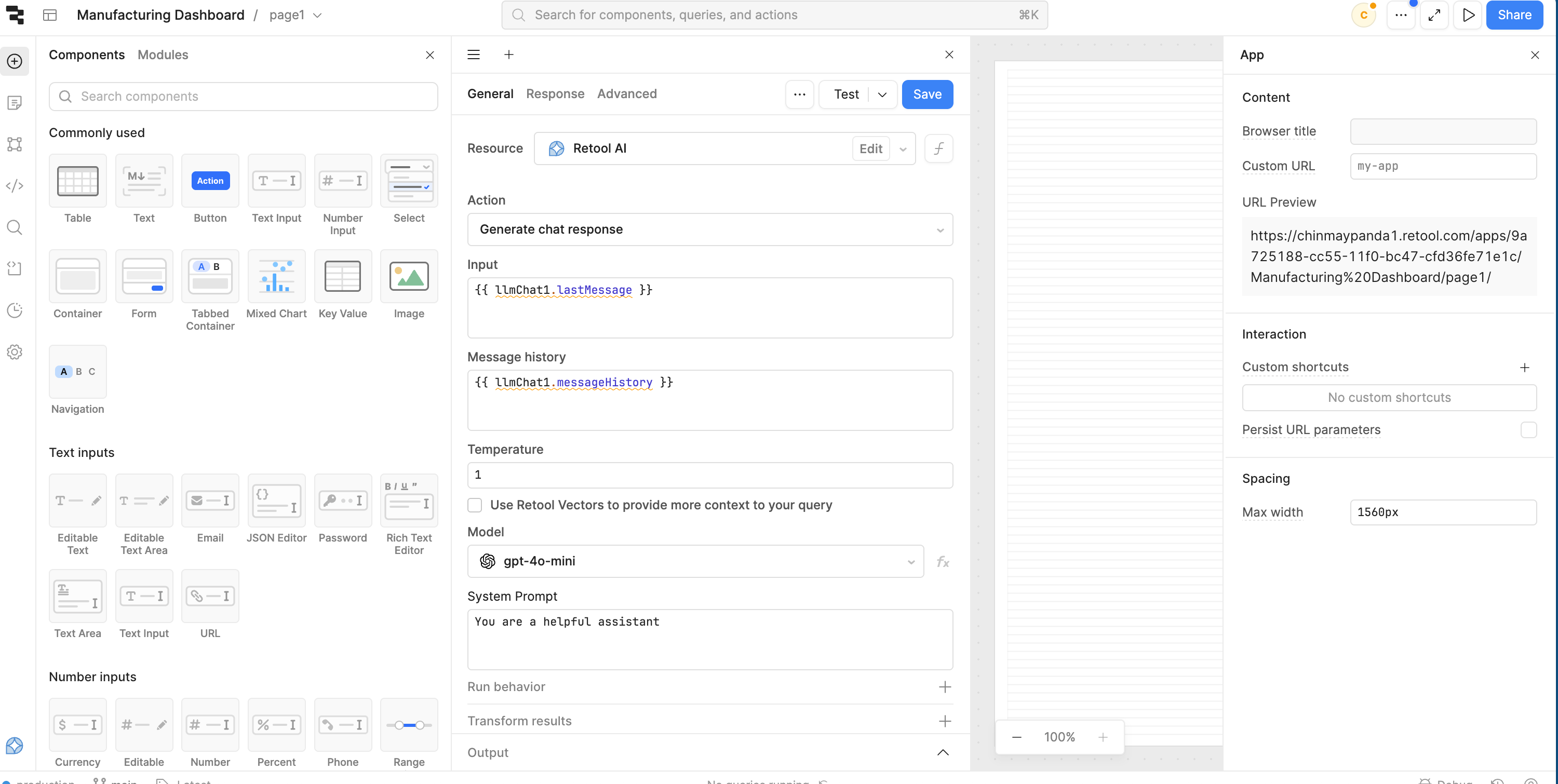The height and width of the screenshot is (784, 1558).
Task: Open the code icon in left sidebar
Action: pyautogui.click(x=15, y=185)
